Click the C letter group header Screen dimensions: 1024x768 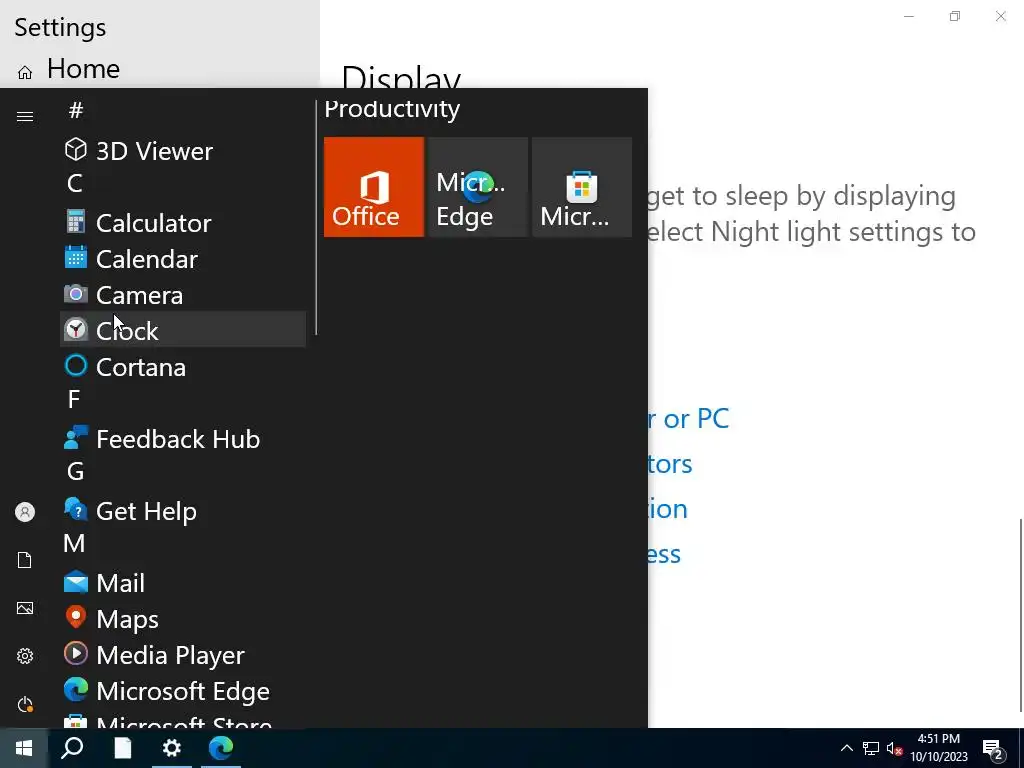pyautogui.click(x=74, y=183)
